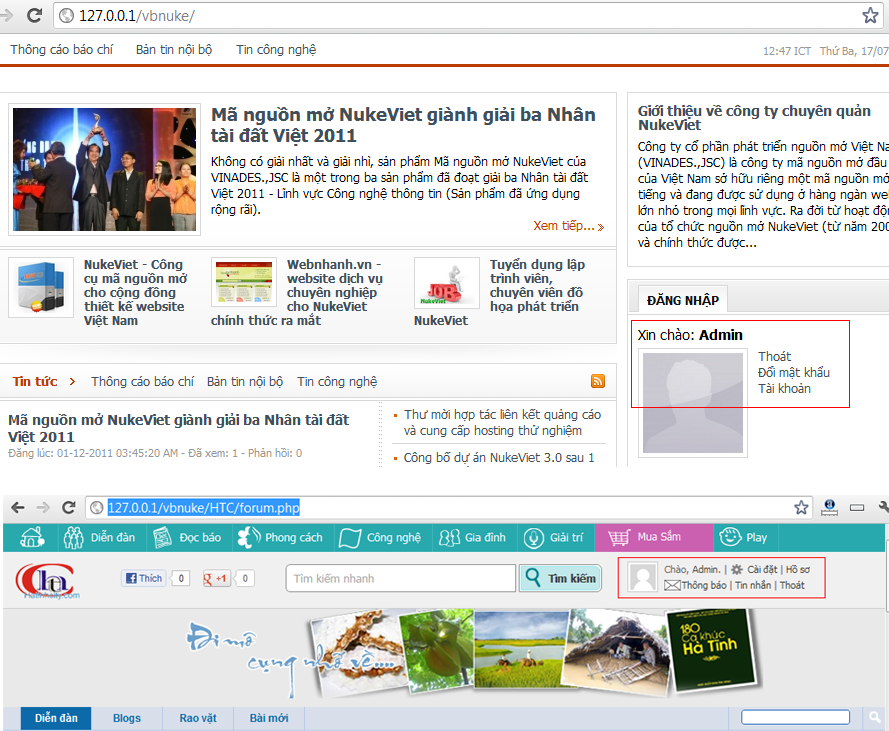The height and width of the screenshot is (731, 889).
Task: Reload the forum.php browser page
Action: 69,507
